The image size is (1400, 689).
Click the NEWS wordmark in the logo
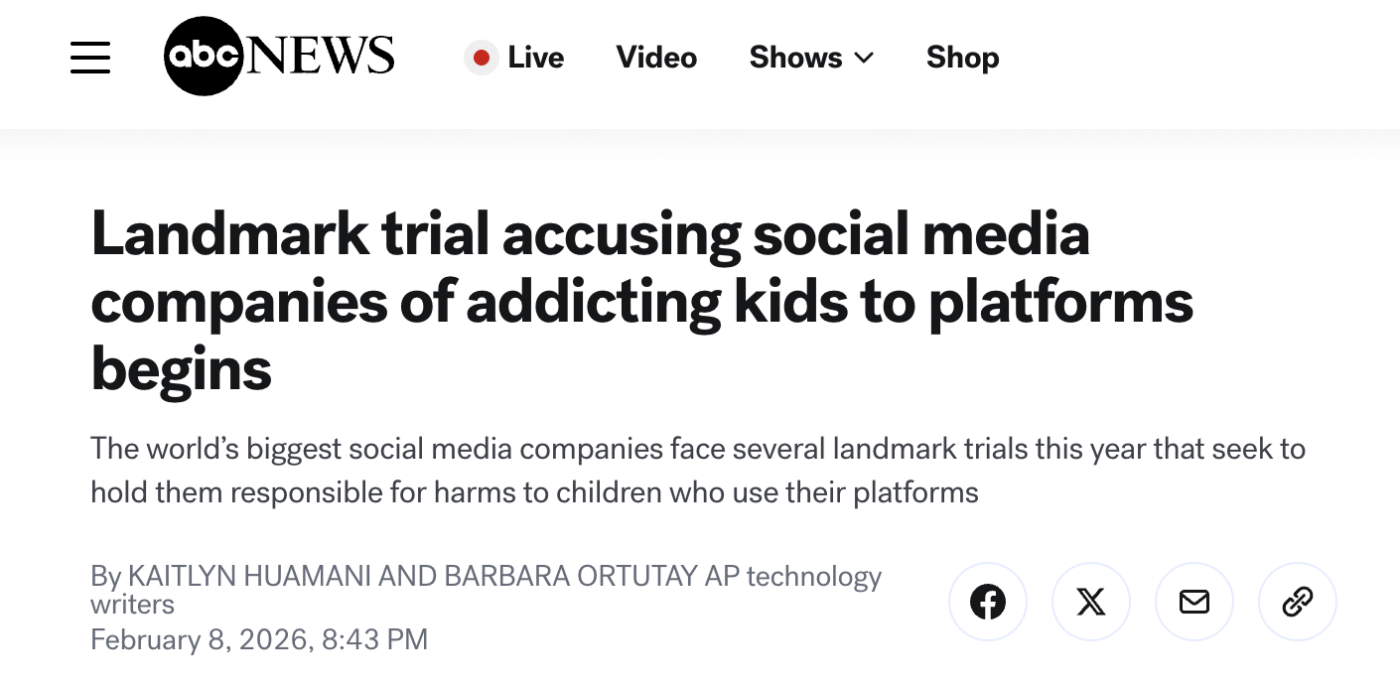(320, 57)
